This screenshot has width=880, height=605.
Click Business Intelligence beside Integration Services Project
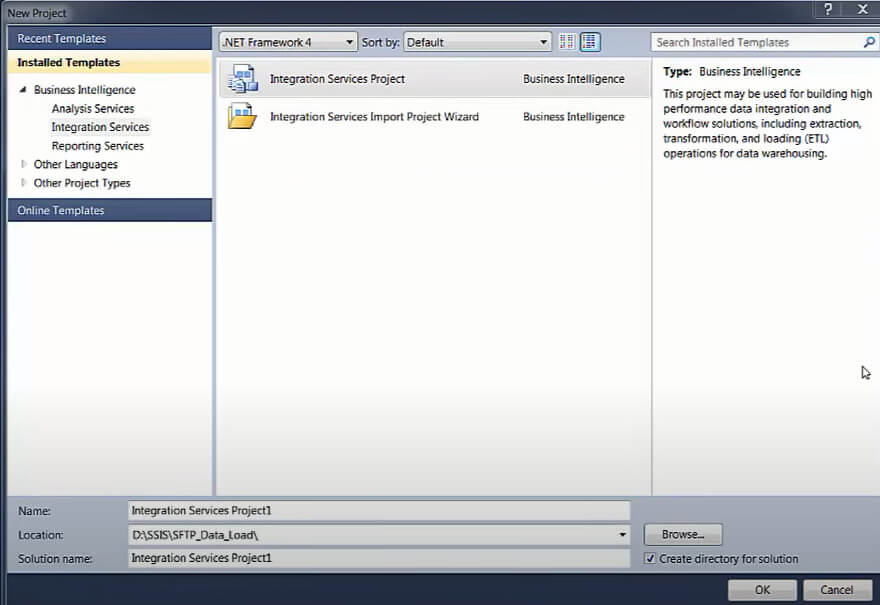(x=574, y=79)
